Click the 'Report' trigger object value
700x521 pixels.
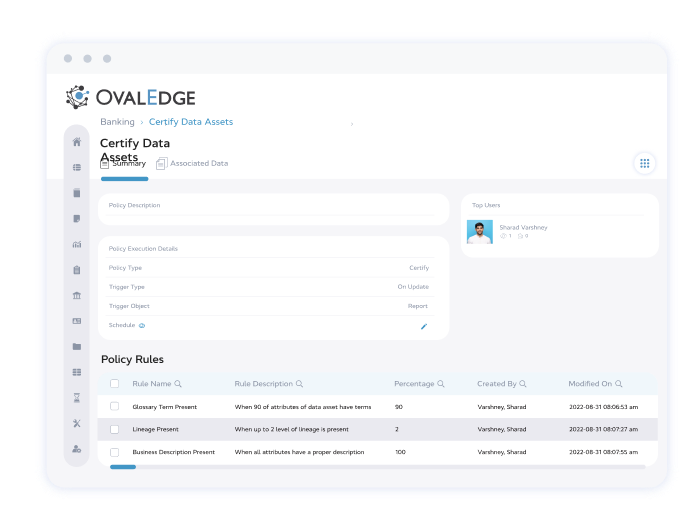(x=418, y=306)
